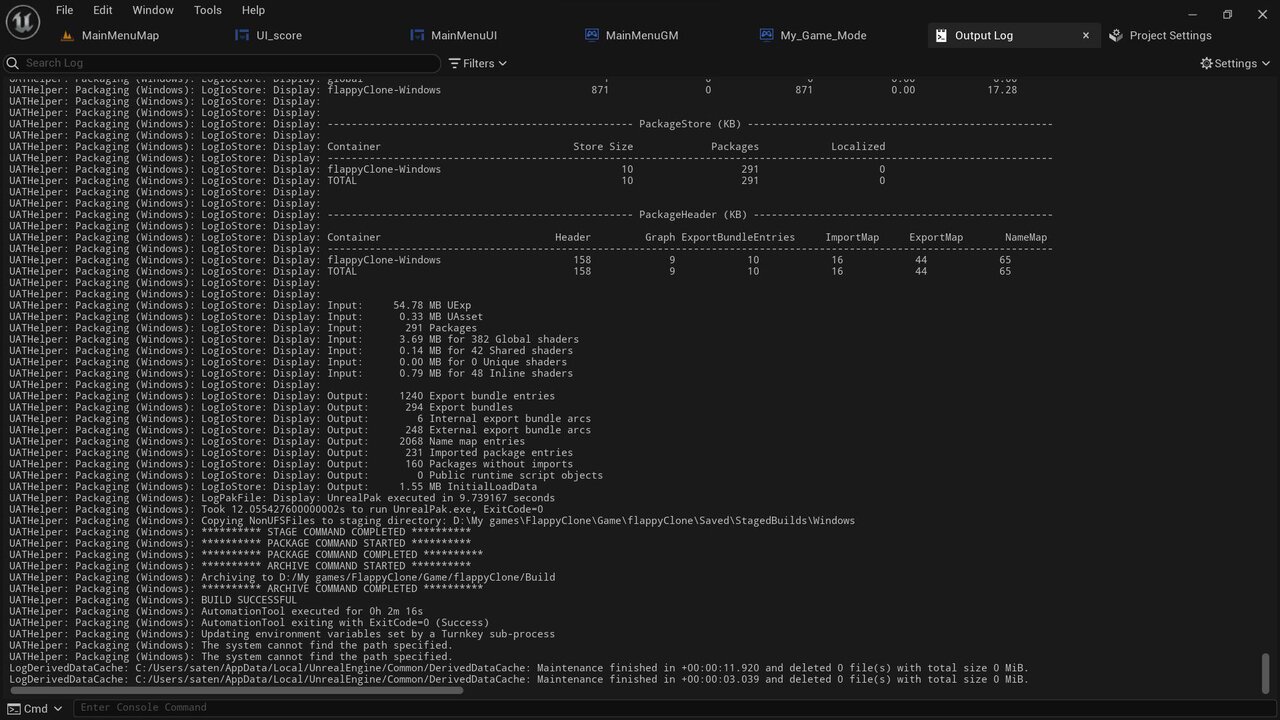Click the 'Updating environment variables set by Turnkey' line
The width and height of the screenshot is (1280, 720).
point(282,634)
